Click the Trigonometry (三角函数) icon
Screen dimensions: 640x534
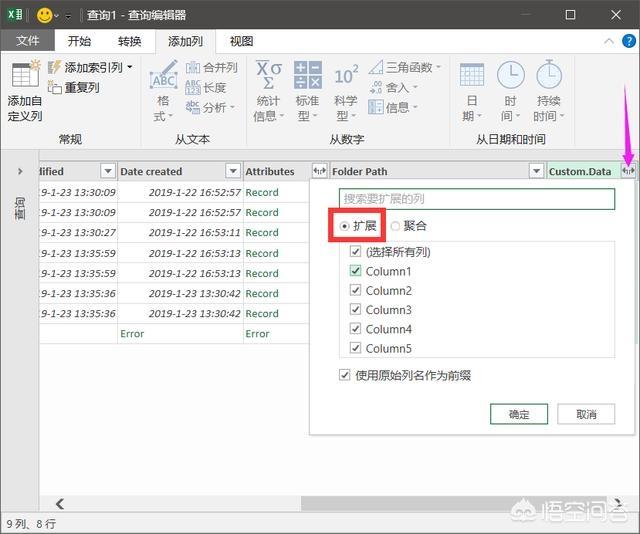tap(376, 67)
